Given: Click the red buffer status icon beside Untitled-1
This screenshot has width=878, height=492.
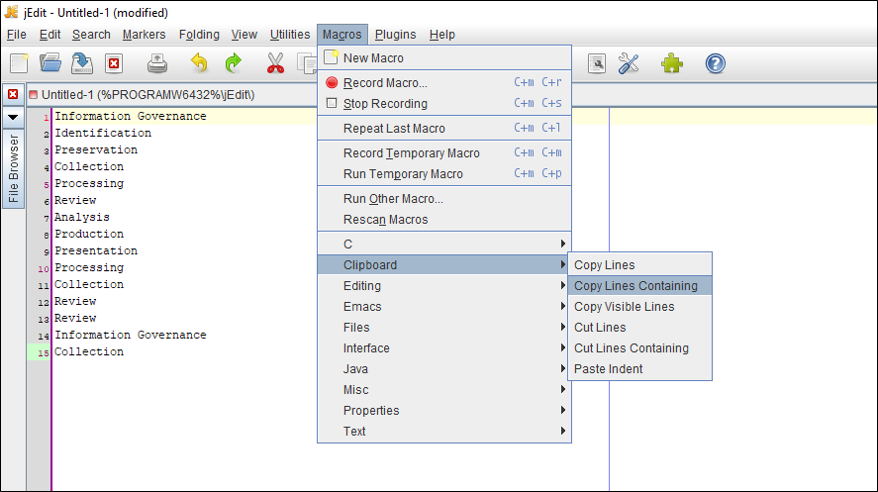Looking at the screenshot, I should [x=33, y=95].
